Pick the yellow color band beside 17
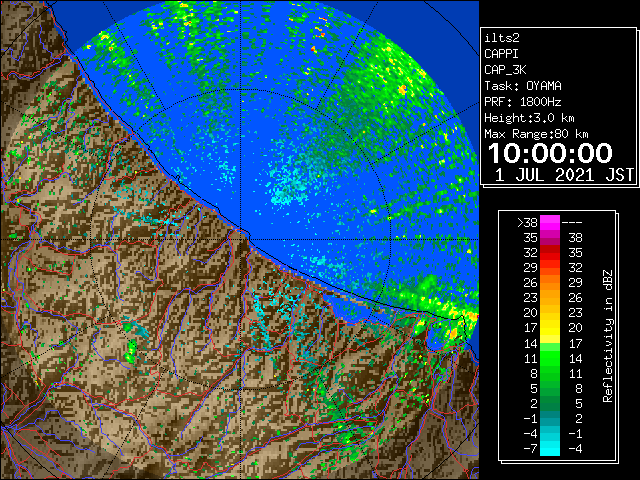The width and height of the screenshot is (640, 480). coord(550,328)
